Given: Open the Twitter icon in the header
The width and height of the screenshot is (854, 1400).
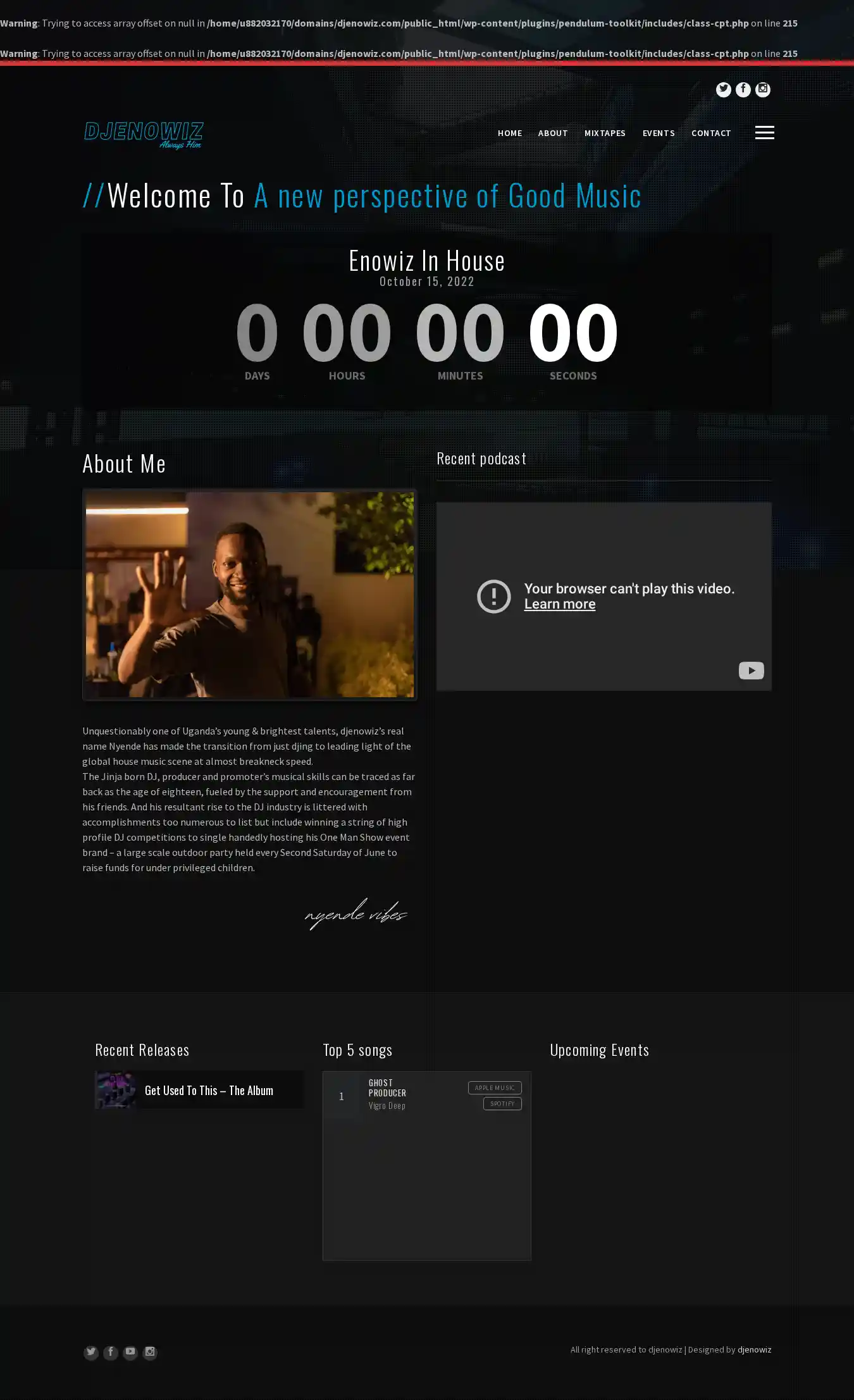Looking at the screenshot, I should pos(723,90).
